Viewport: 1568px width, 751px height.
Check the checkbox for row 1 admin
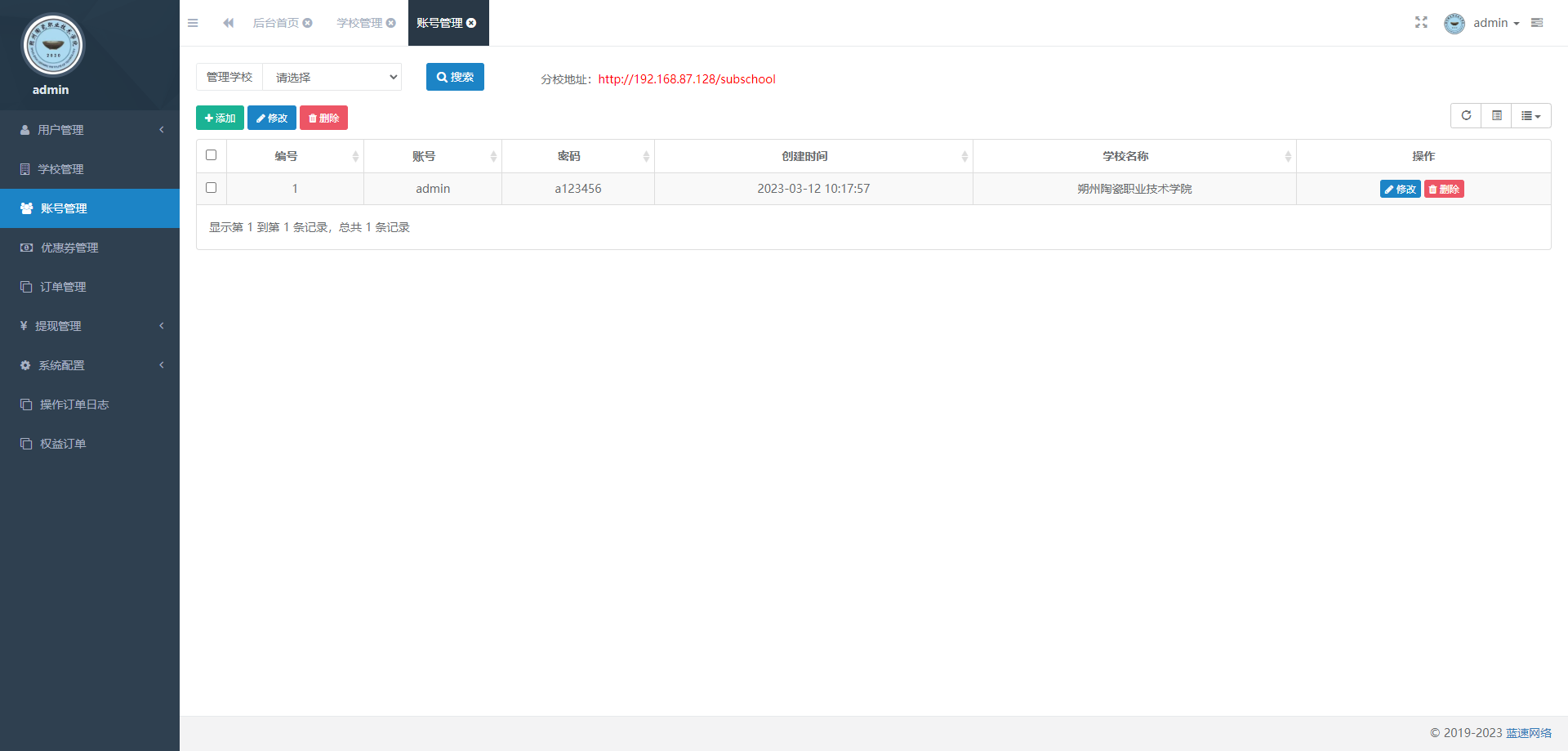point(212,188)
